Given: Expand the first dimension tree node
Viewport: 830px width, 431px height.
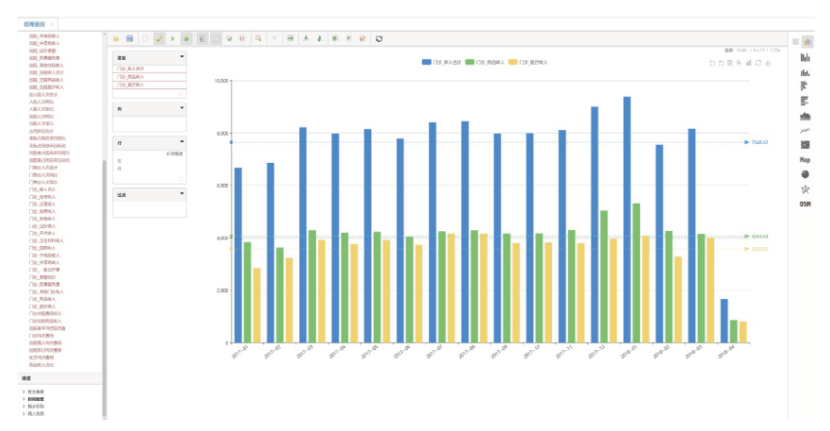Looking at the screenshot, I should pos(24,392).
